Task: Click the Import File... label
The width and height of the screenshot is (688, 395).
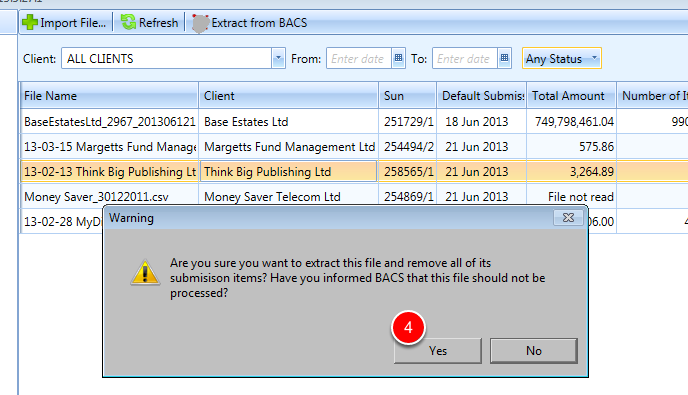Action: coord(73,23)
